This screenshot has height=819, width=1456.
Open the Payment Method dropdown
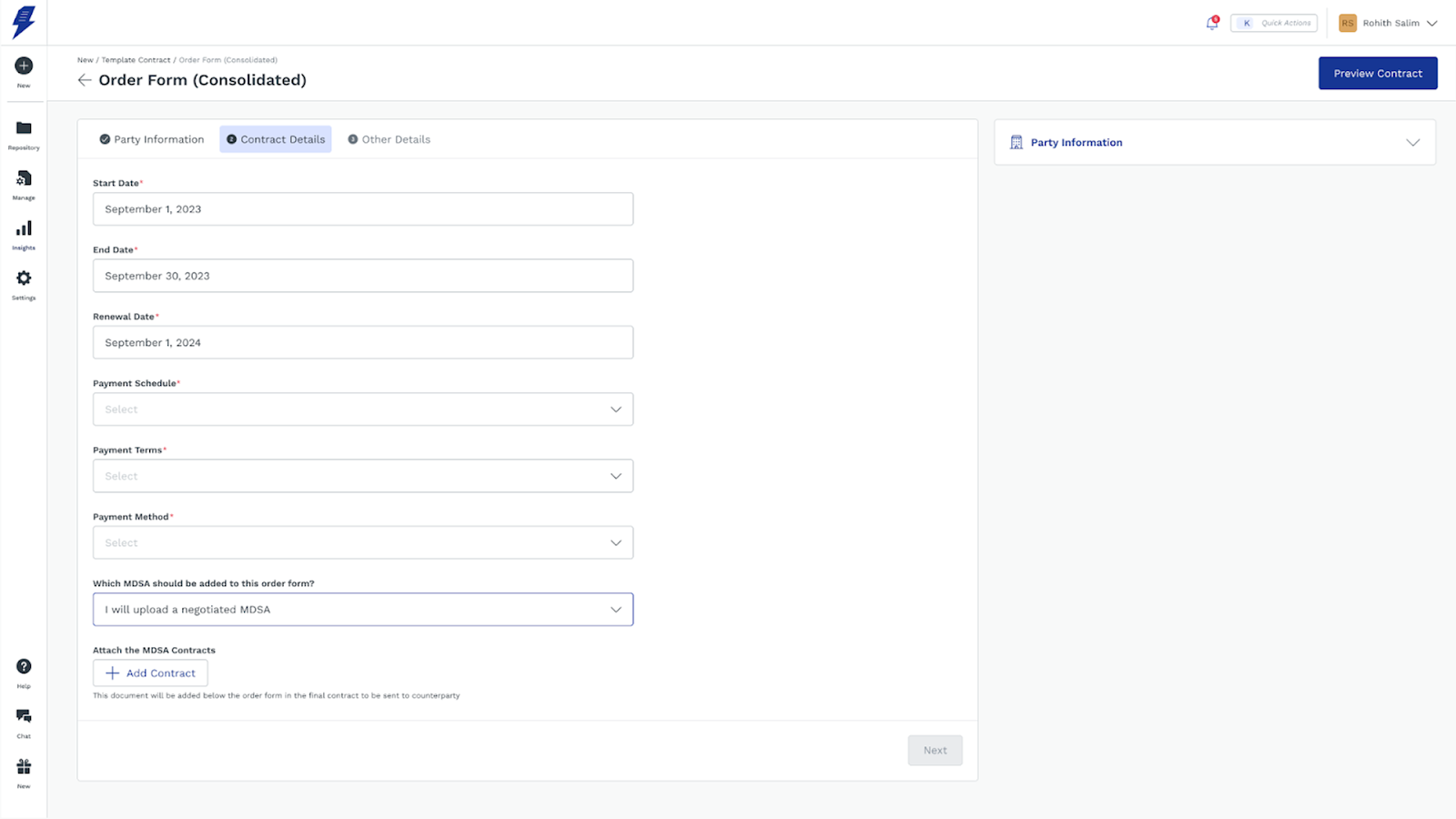tap(362, 543)
